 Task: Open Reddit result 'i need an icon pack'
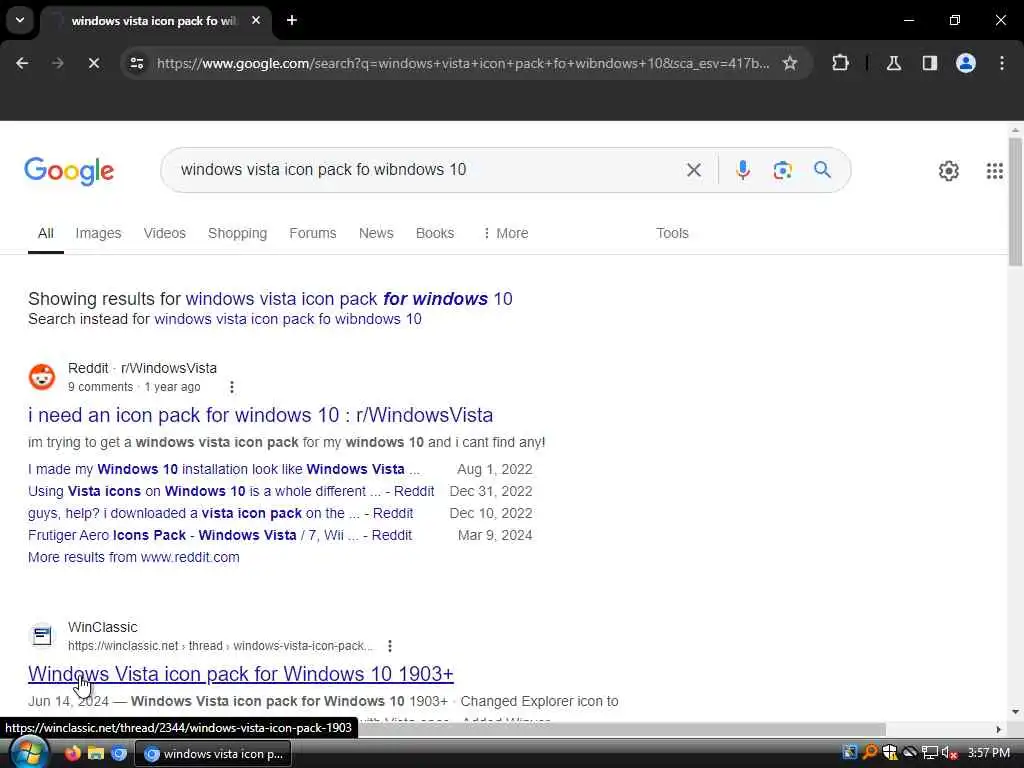click(x=261, y=415)
